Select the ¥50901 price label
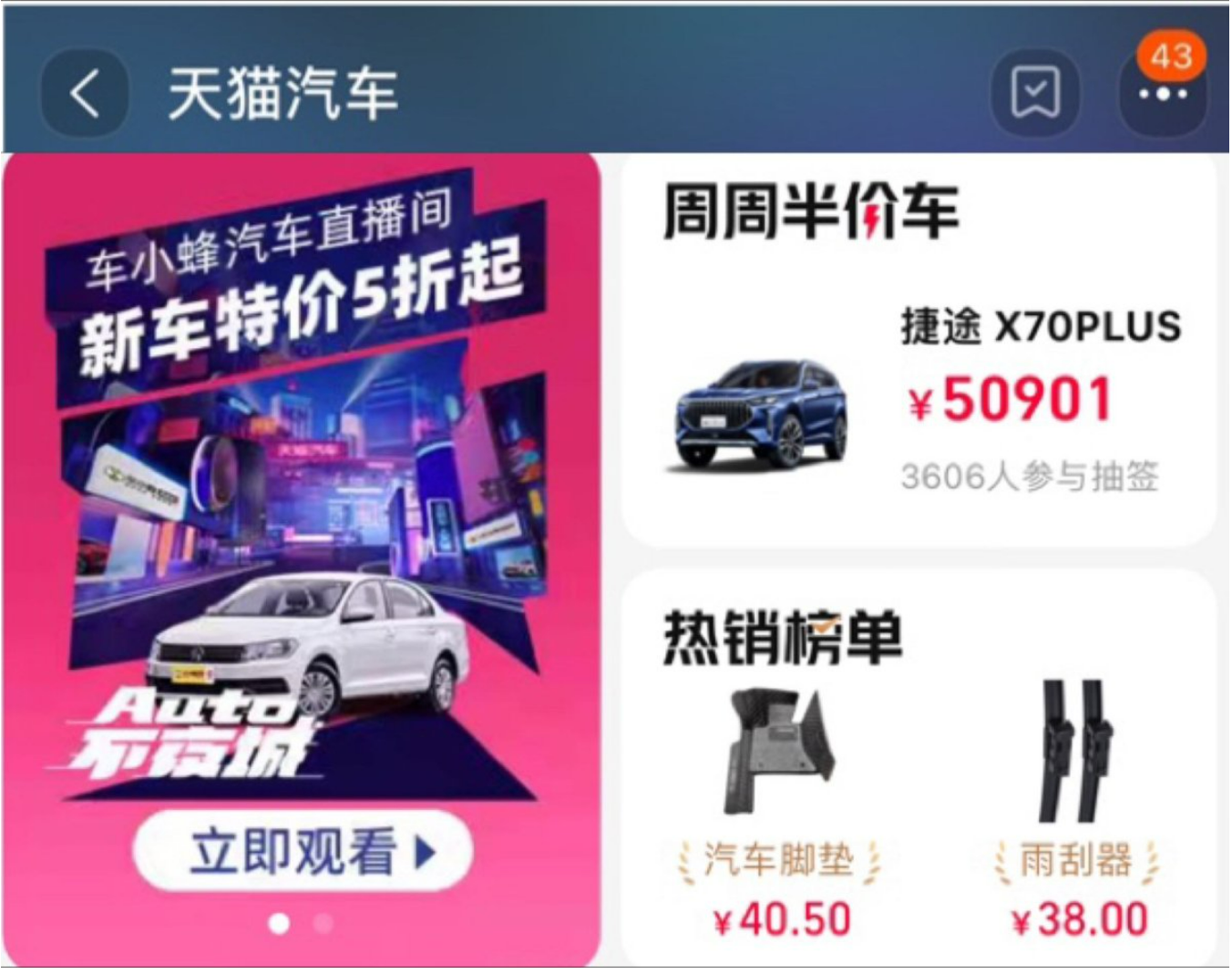 click(1011, 400)
